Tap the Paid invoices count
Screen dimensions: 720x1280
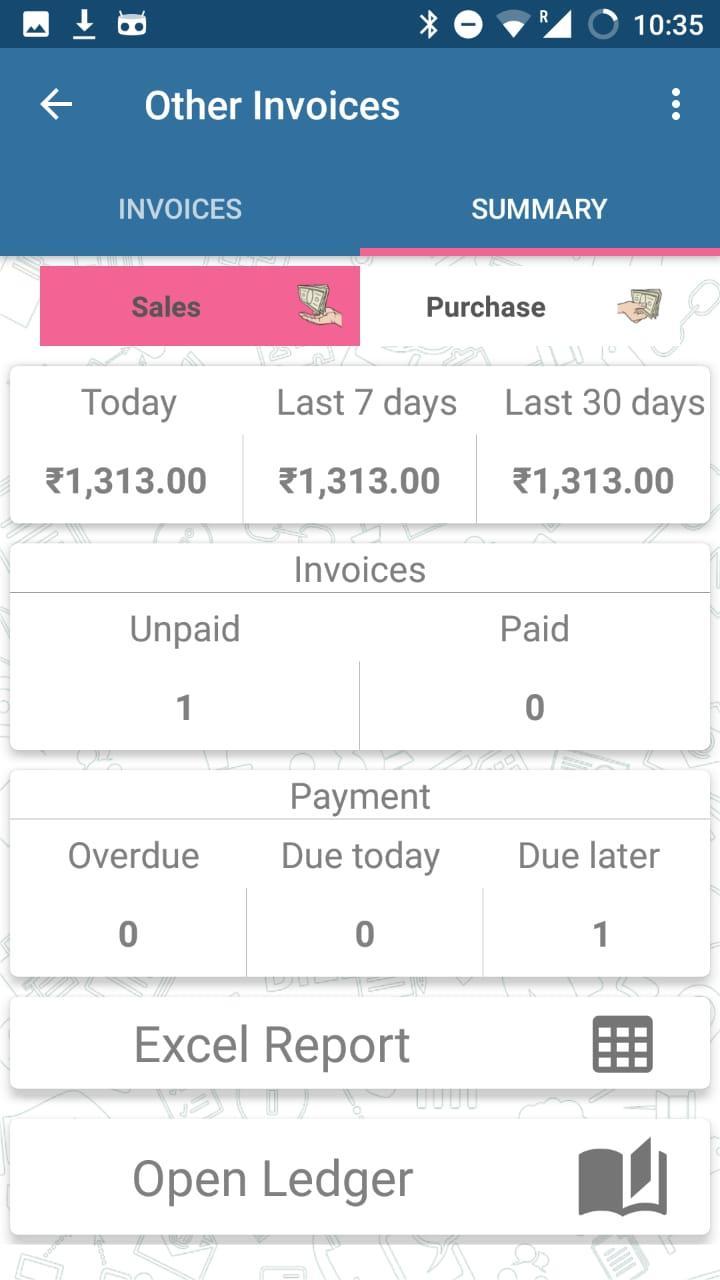click(x=535, y=708)
